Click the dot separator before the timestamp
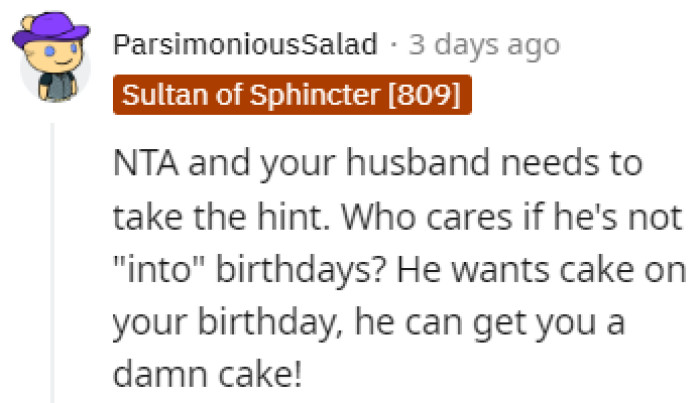Screen dimensions: 700x403 pos(394,45)
